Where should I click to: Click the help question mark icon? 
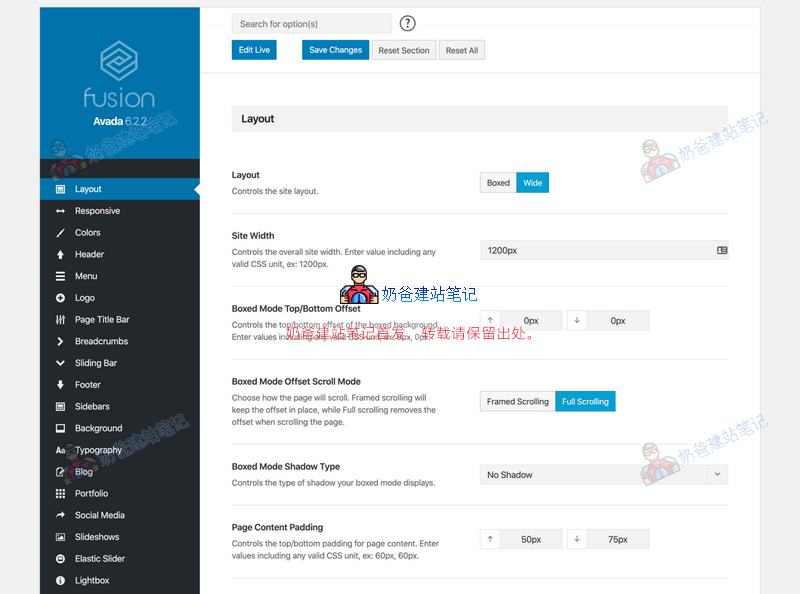click(x=407, y=24)
